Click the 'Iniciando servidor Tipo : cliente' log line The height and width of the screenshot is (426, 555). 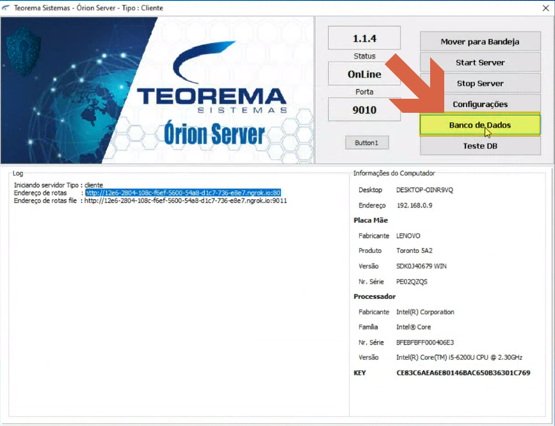pyautogui.click(x=58, y=185)
